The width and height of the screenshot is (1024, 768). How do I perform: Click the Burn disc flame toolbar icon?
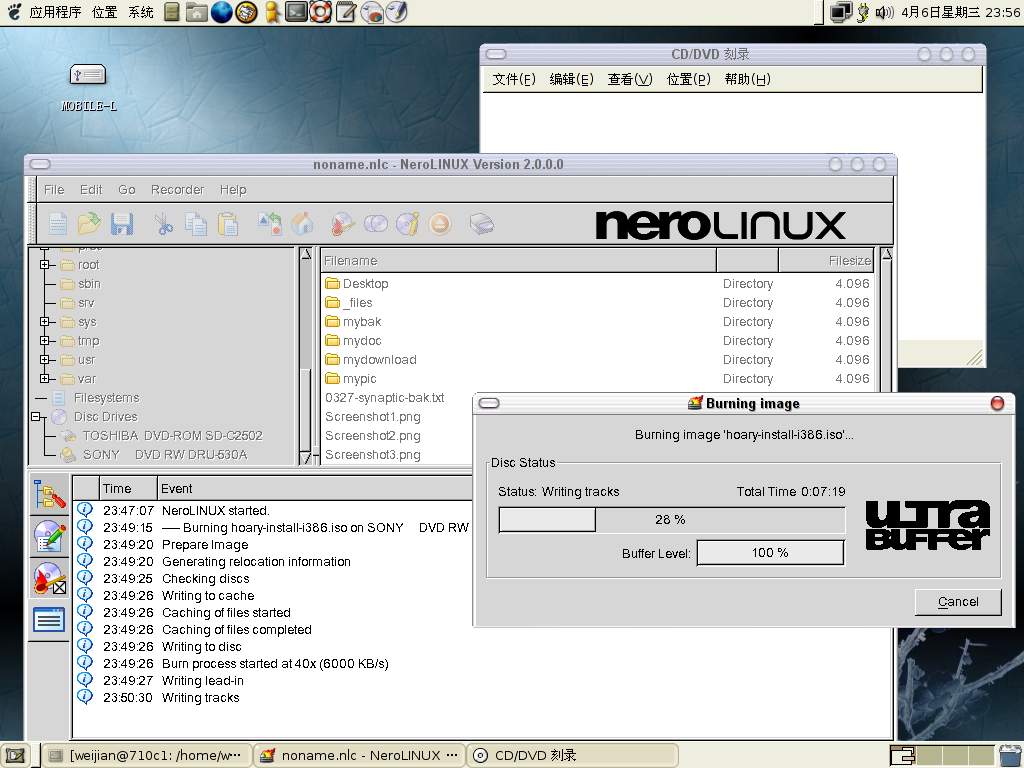click(x=343, y=224)
